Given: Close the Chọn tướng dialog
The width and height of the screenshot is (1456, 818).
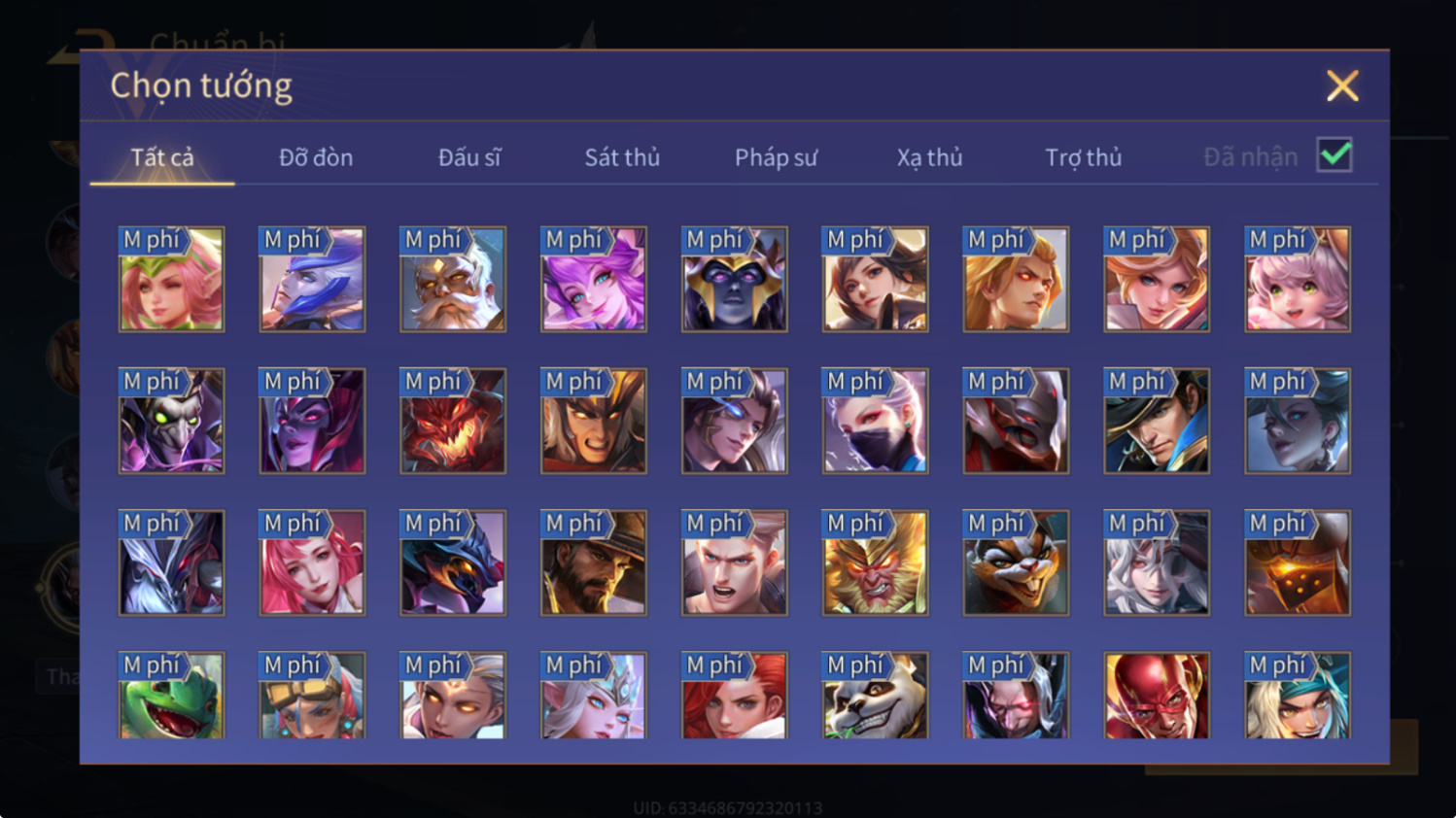Looking at the screenshot, I should (1342, 86).
